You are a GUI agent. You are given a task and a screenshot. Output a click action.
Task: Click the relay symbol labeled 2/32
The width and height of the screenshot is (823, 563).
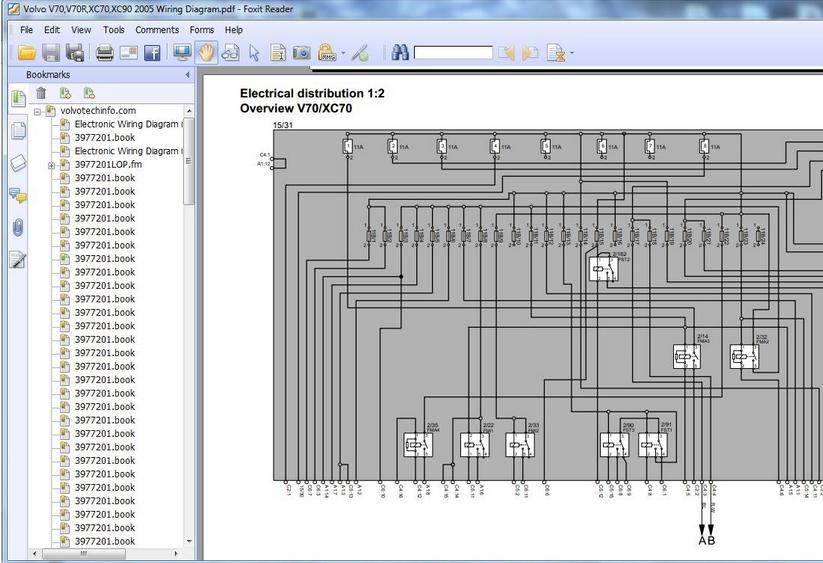(x=744, y=357)
